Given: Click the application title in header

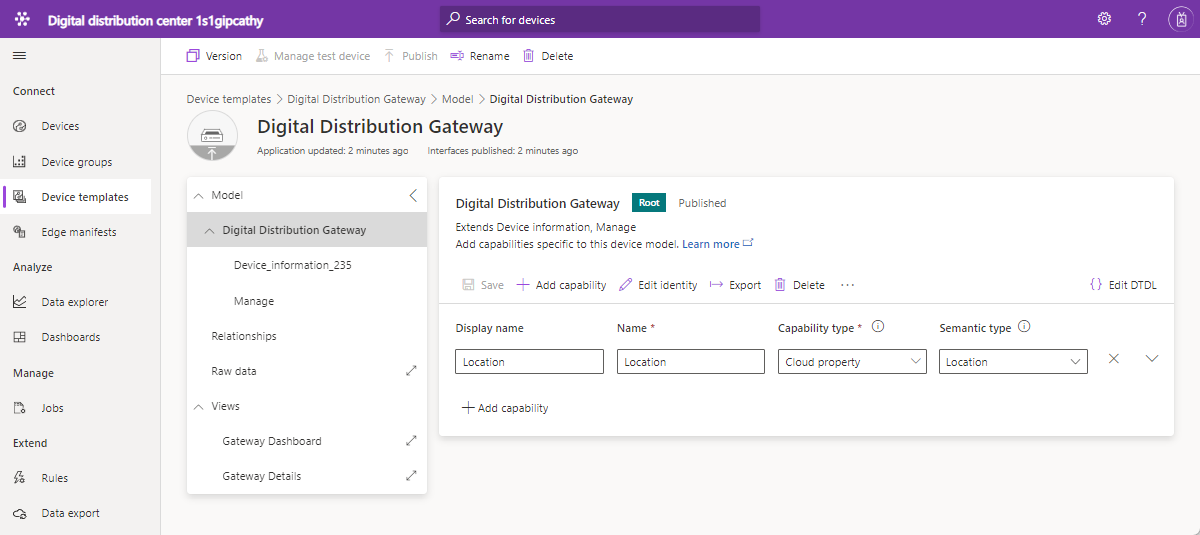Looking at the screenshot, I should [155, 20].
